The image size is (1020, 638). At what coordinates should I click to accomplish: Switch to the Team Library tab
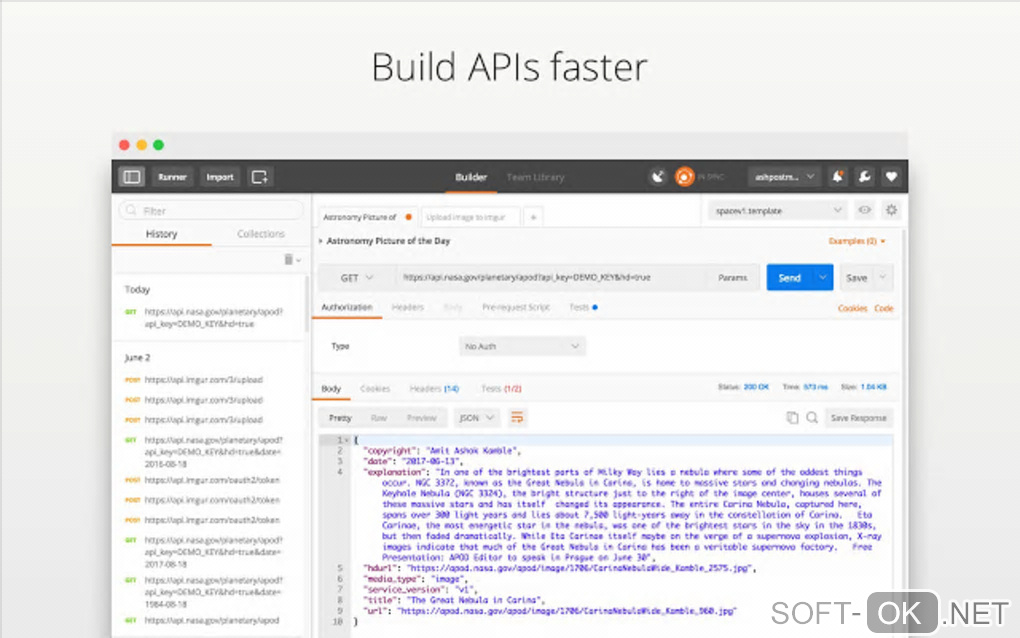pyautogui.click(x=535, y=177)
